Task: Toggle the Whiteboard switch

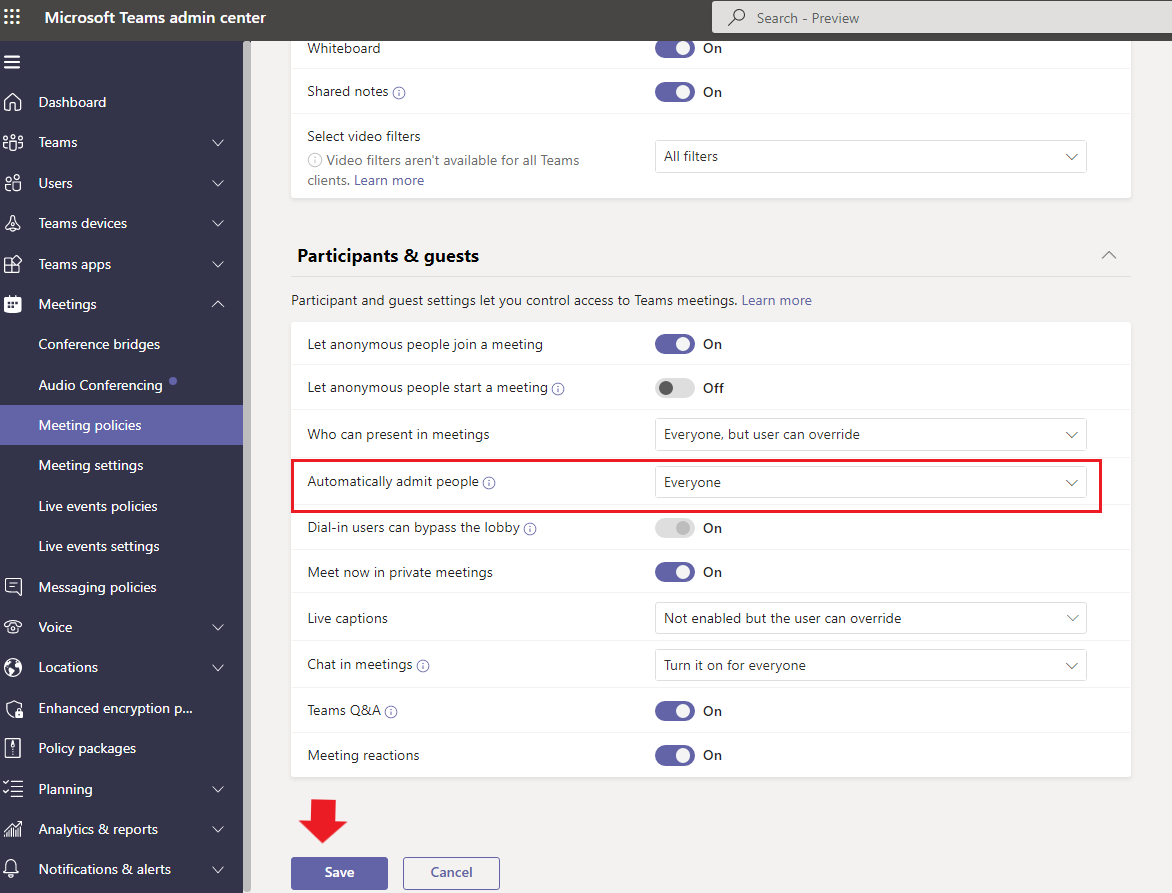Action: point(675,49)
